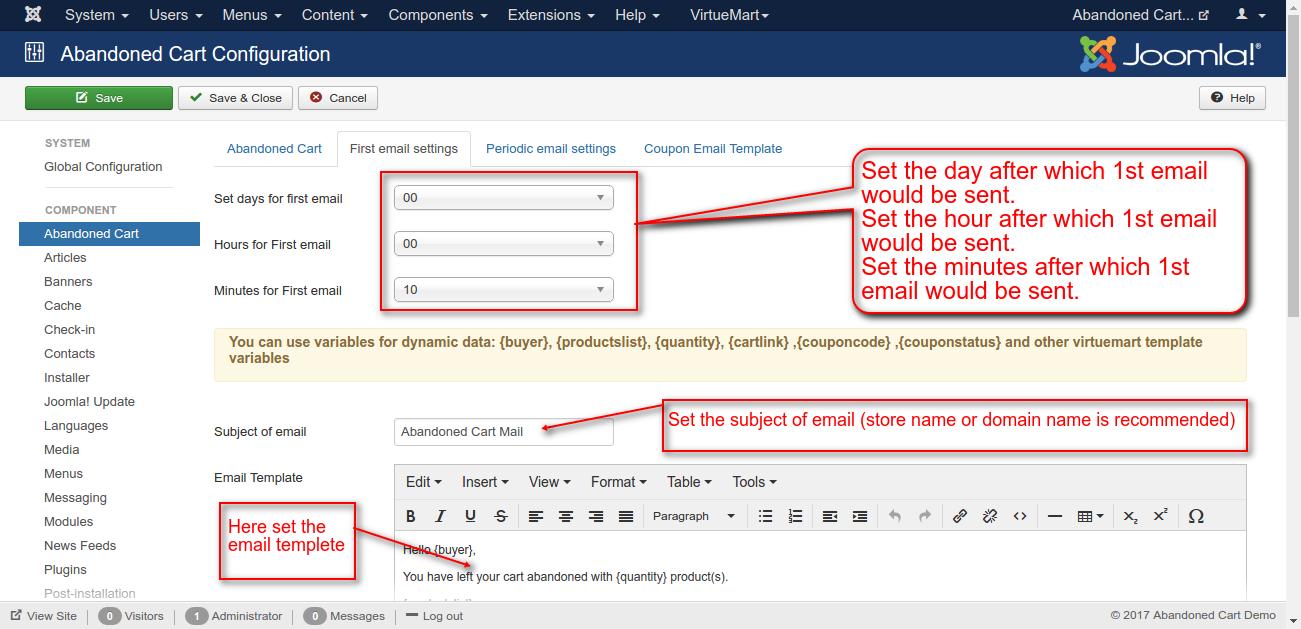Insert a bullet list in editor
The height and width of the screenshot is (629, 1301).
tap(765, 516)
